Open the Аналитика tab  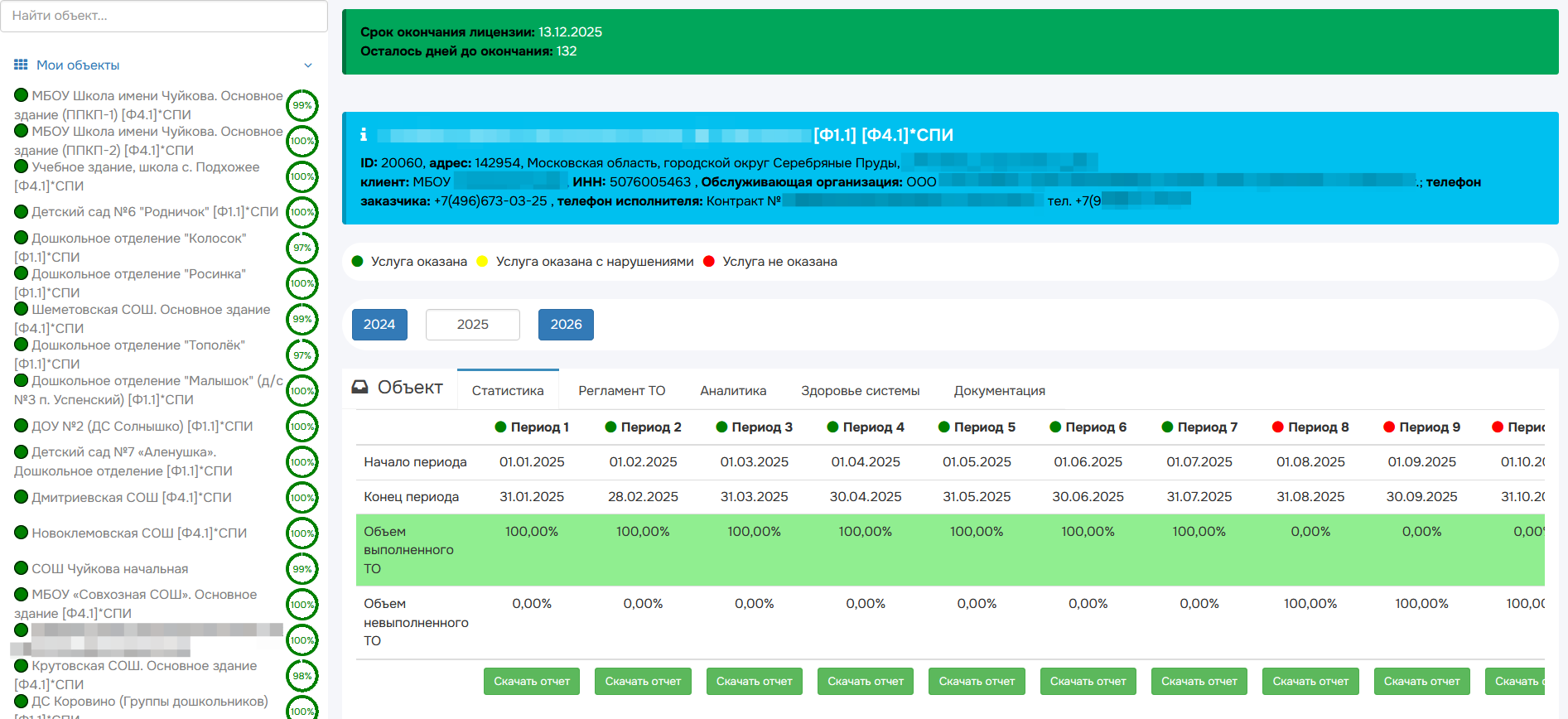pos(733,390)
